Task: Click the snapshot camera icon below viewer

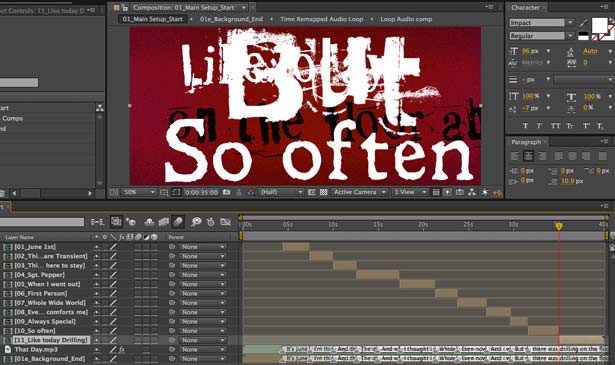Action: (226, 192)
